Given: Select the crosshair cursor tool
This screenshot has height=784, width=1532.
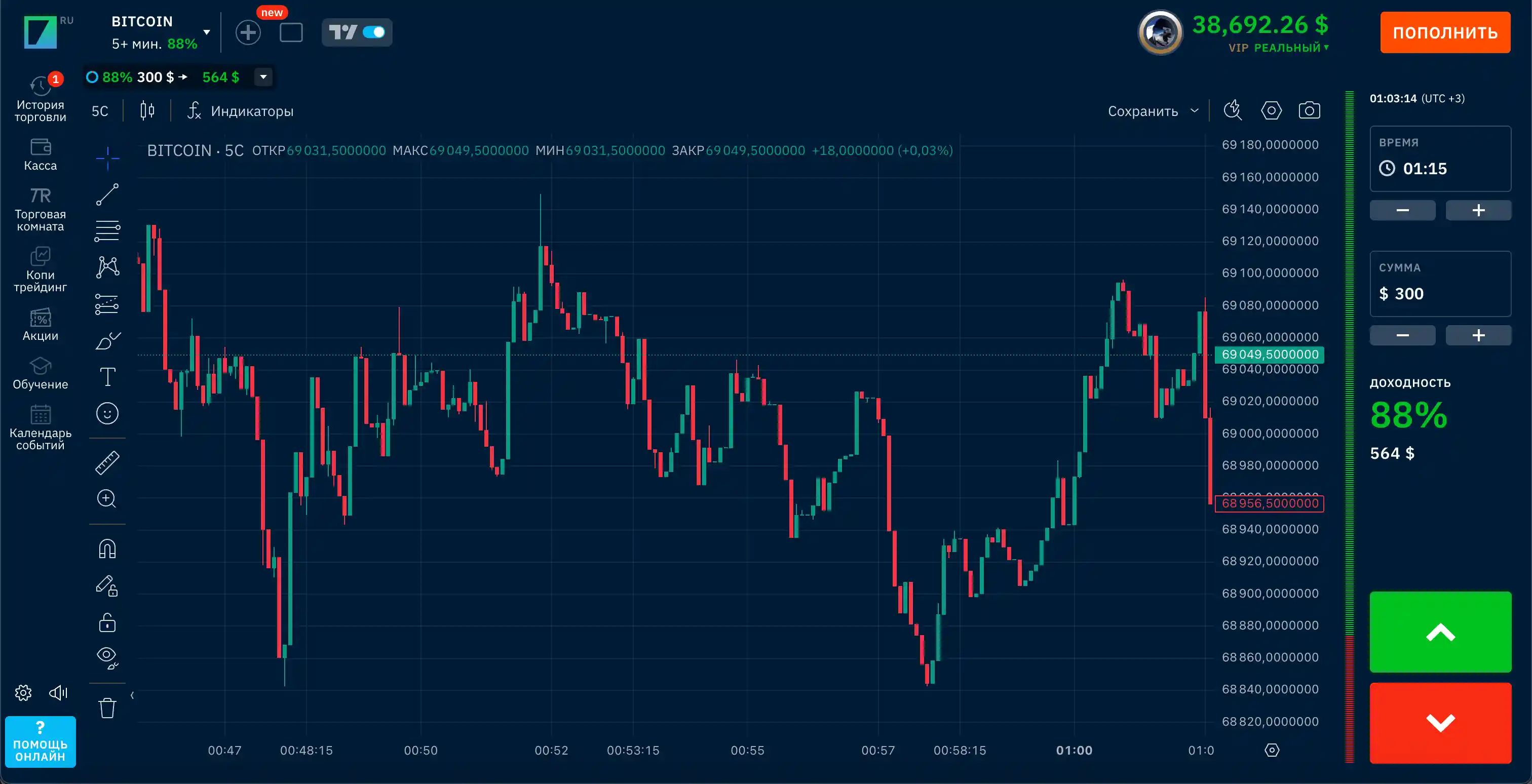Looking at the screenshot, I should 107,158.
